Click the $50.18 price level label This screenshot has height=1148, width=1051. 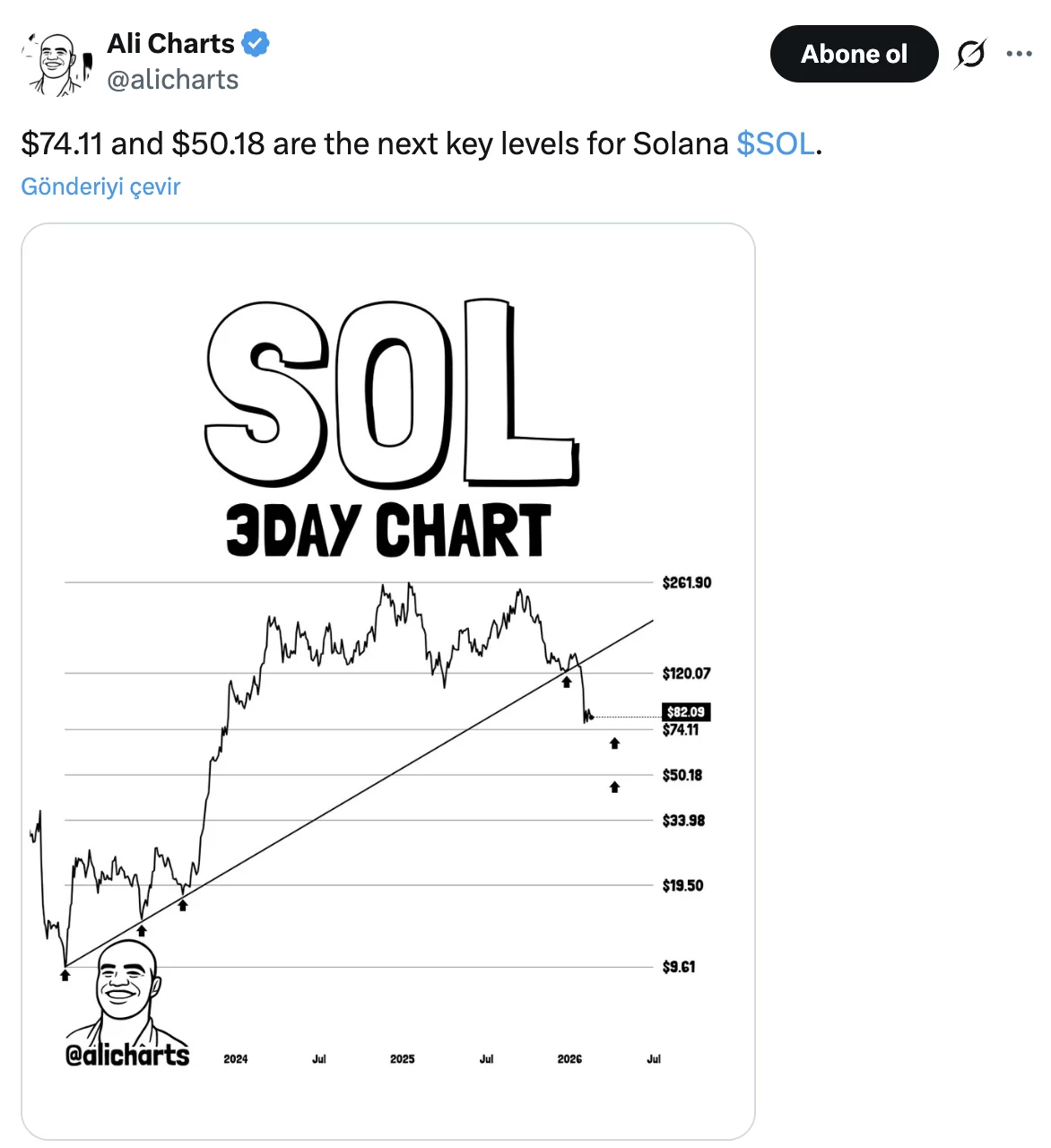click(682, 775)
